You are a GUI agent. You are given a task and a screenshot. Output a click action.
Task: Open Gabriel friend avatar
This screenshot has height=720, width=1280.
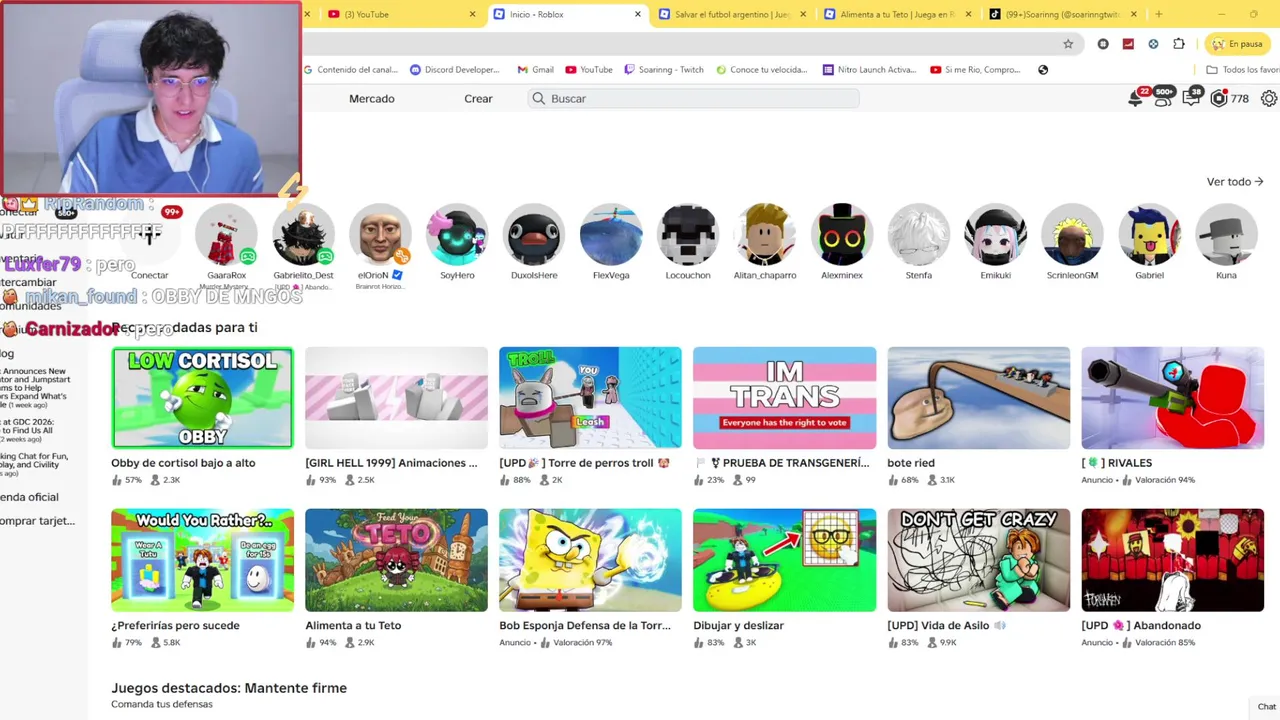1149,236
